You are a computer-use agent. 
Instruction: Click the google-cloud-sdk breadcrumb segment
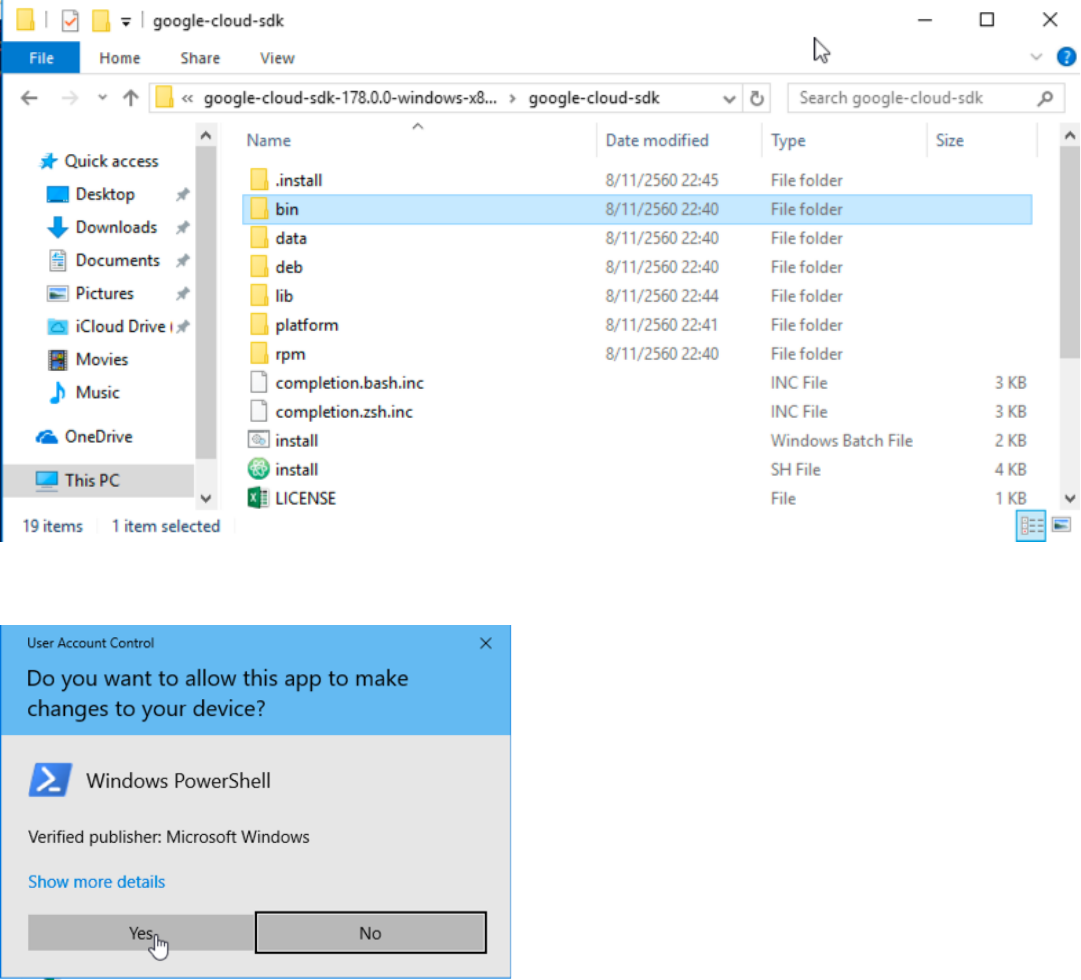(594, 98)
